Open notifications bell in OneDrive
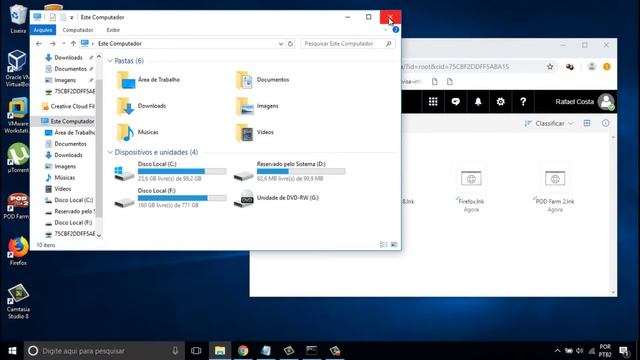640x360 pixels. click(478, 102)
